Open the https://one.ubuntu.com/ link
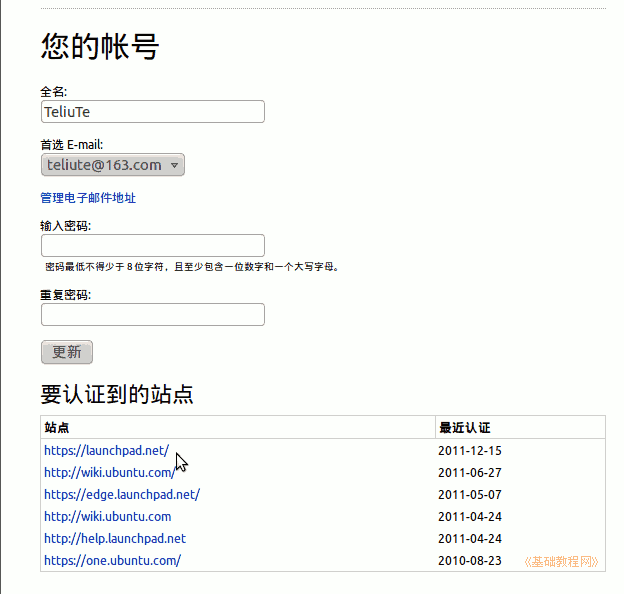 [x=112, y=561]
